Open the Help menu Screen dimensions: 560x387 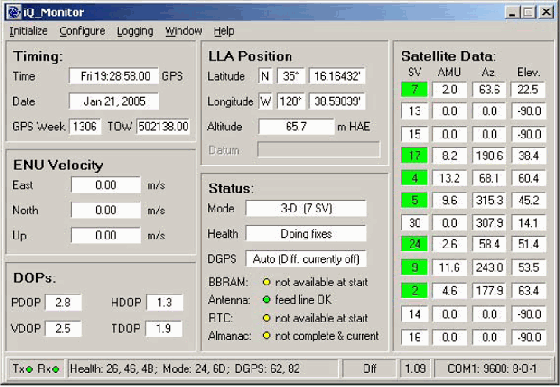click(x=224, y=31)
